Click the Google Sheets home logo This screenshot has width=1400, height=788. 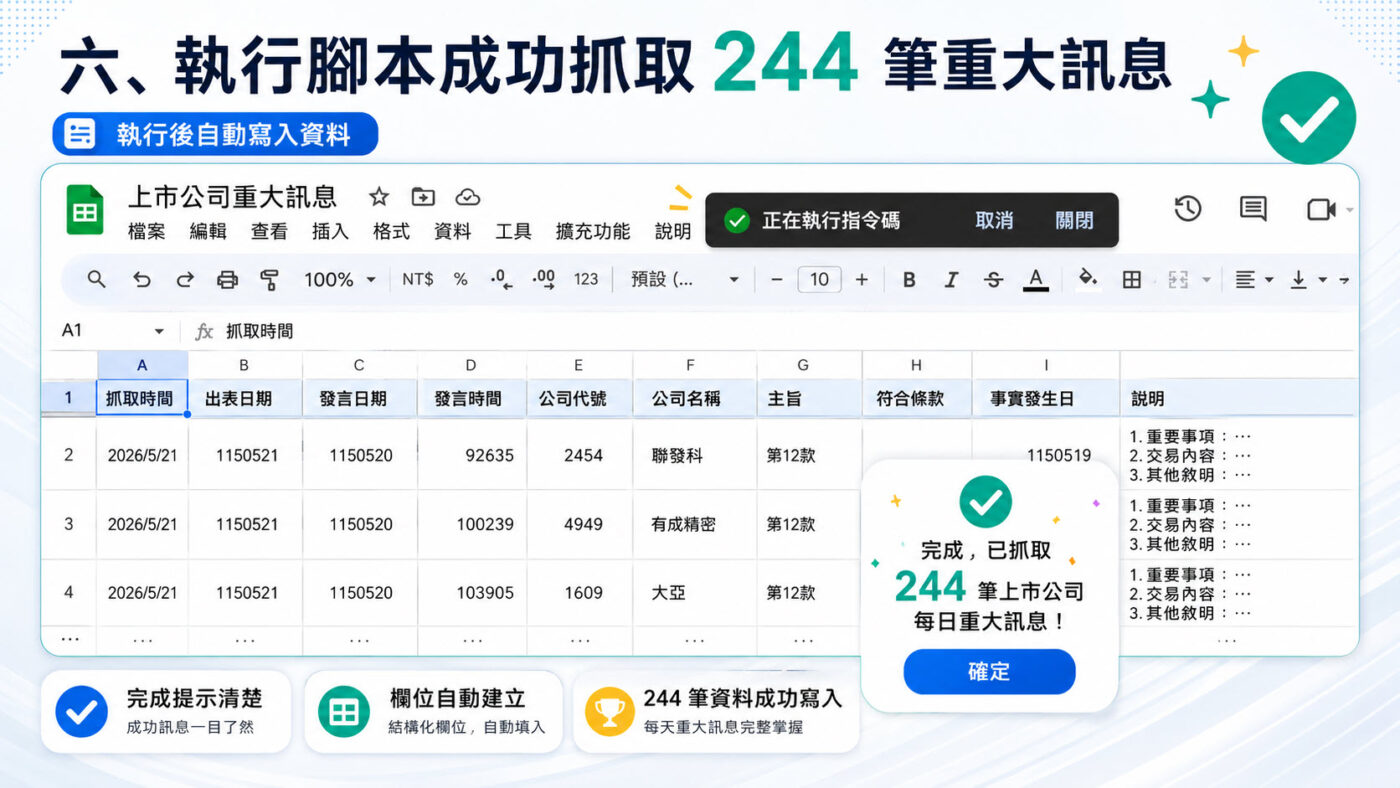coord(85,210)
